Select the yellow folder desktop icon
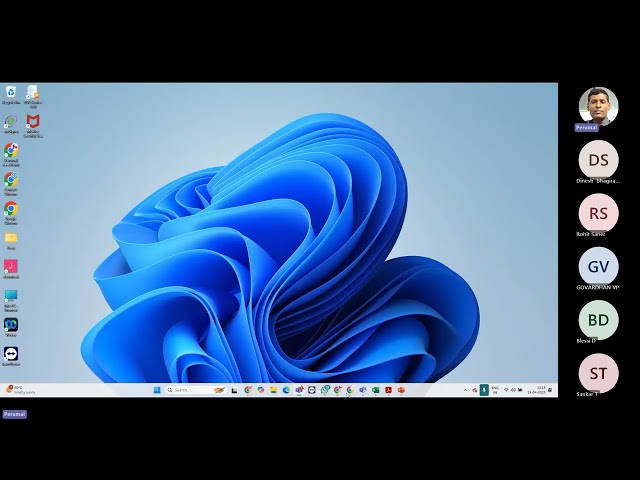 click(11, 241)
